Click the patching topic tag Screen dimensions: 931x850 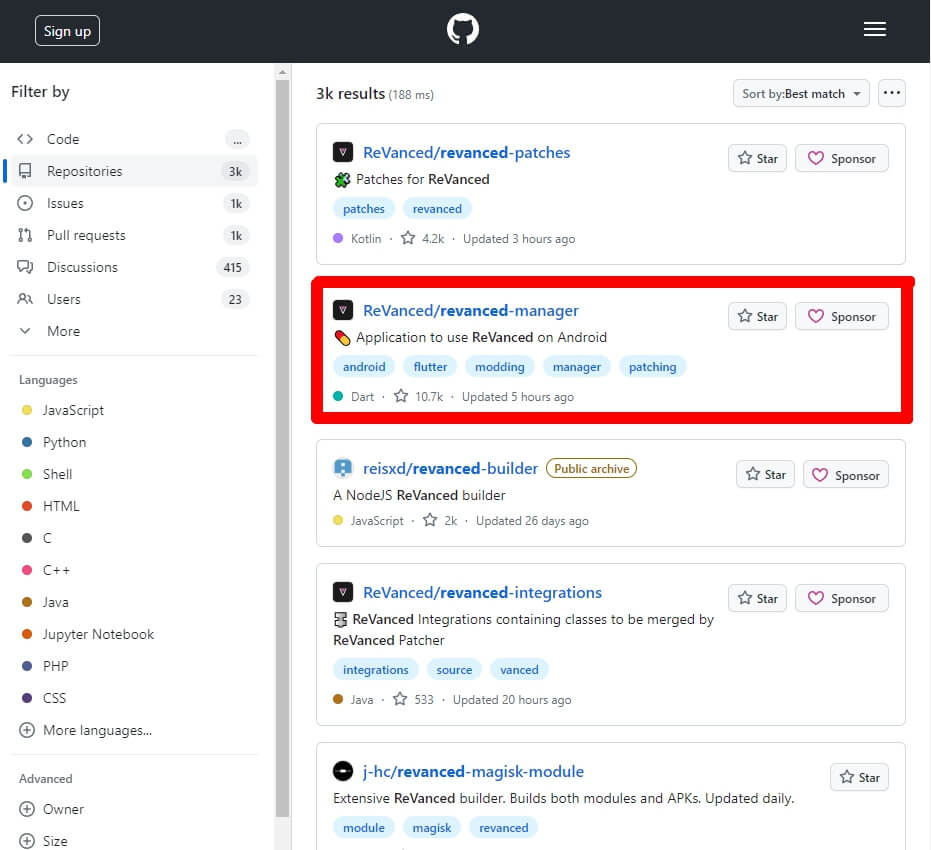[653, 367]
